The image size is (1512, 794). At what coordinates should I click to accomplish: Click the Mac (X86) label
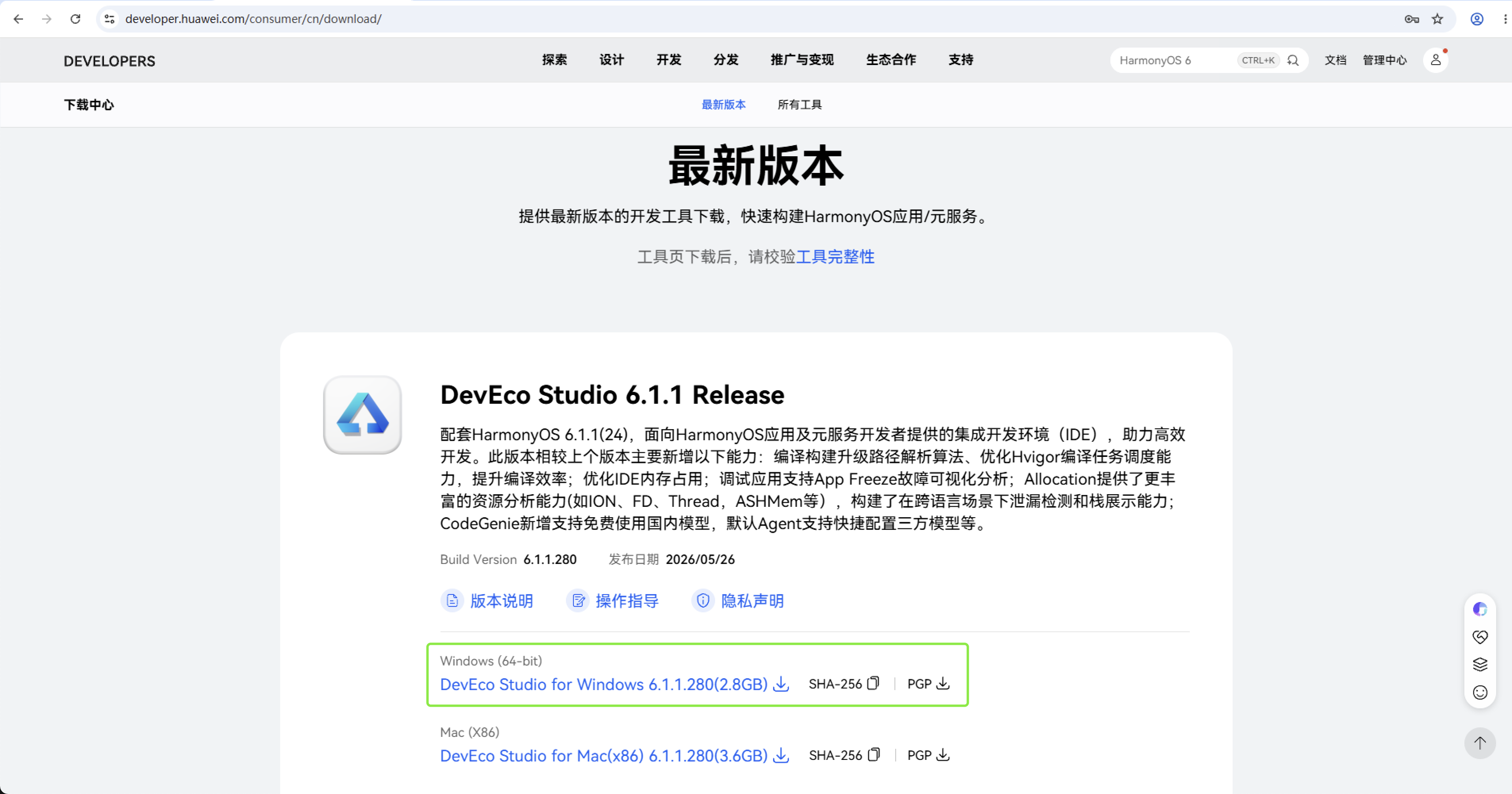(469, 733)
